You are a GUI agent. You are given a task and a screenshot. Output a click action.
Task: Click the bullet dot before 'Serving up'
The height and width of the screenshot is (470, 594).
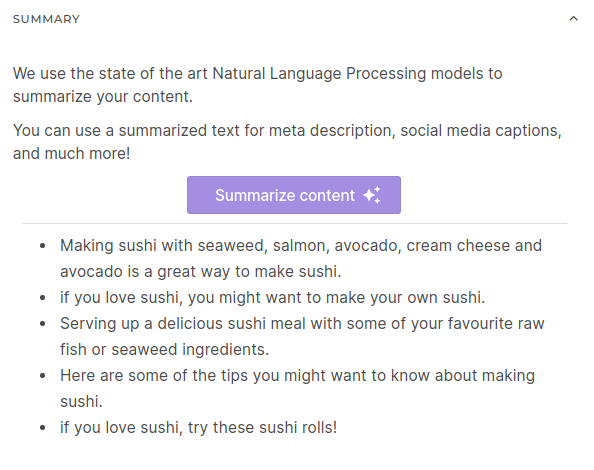pyautogui.click(x=42, y=324)
